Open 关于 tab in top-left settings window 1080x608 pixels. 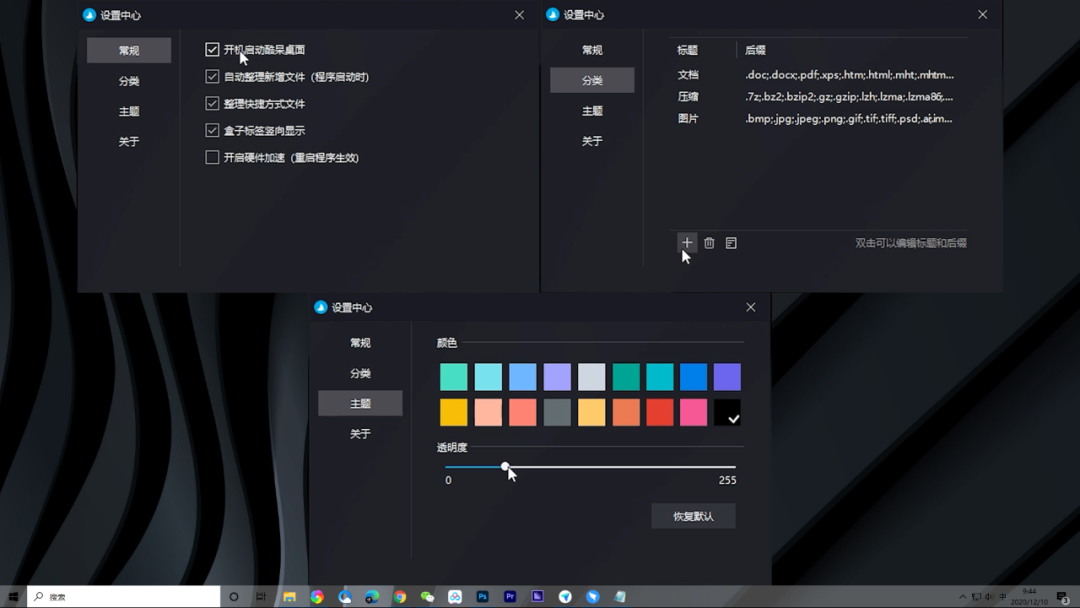pos(129,141)
